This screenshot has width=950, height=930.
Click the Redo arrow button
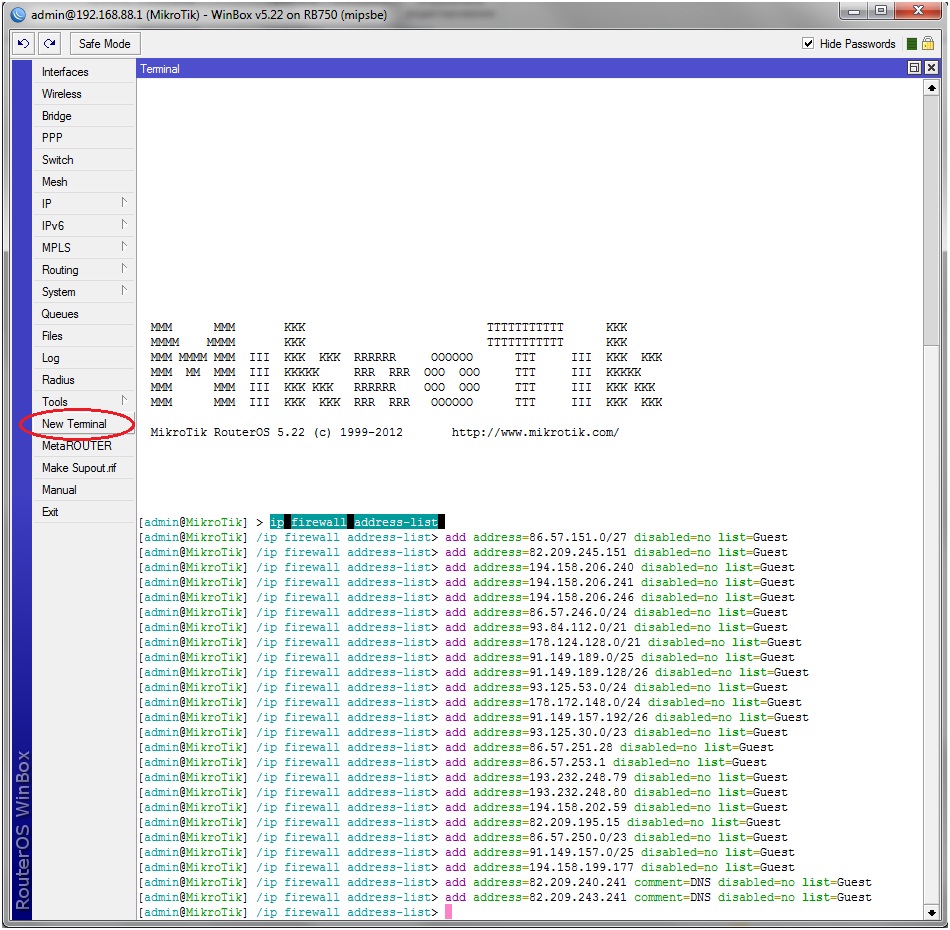click(50, 44)
